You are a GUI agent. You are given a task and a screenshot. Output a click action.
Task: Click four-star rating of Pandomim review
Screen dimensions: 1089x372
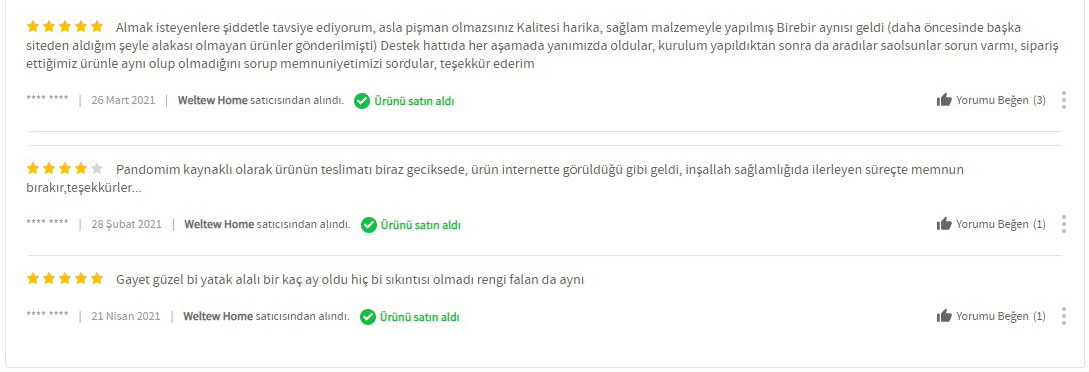pos(65,169)
